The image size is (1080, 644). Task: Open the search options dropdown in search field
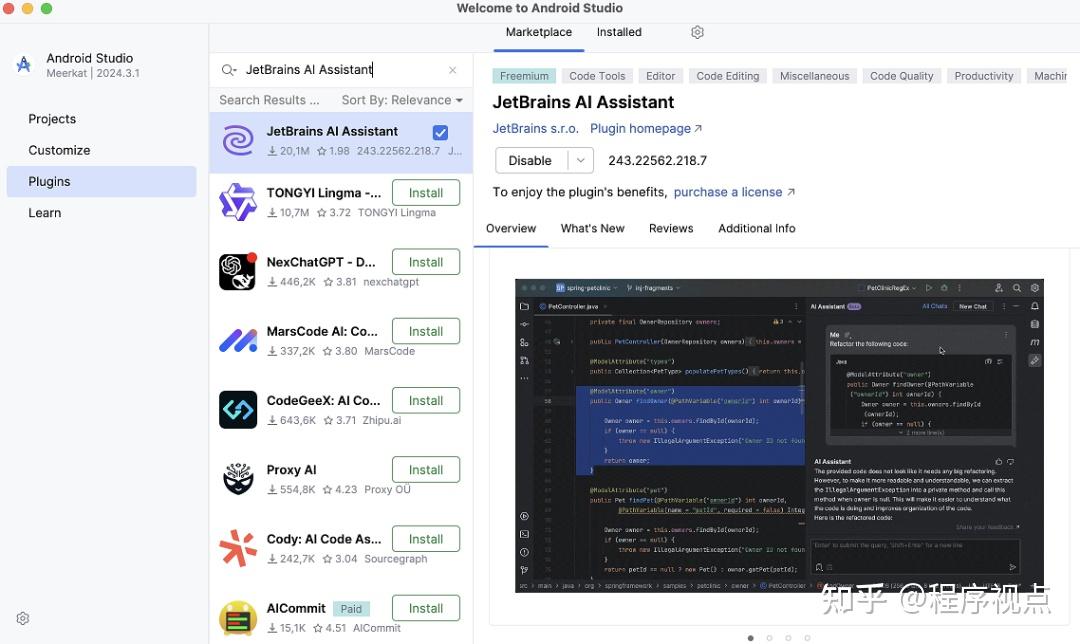point(228,70)
